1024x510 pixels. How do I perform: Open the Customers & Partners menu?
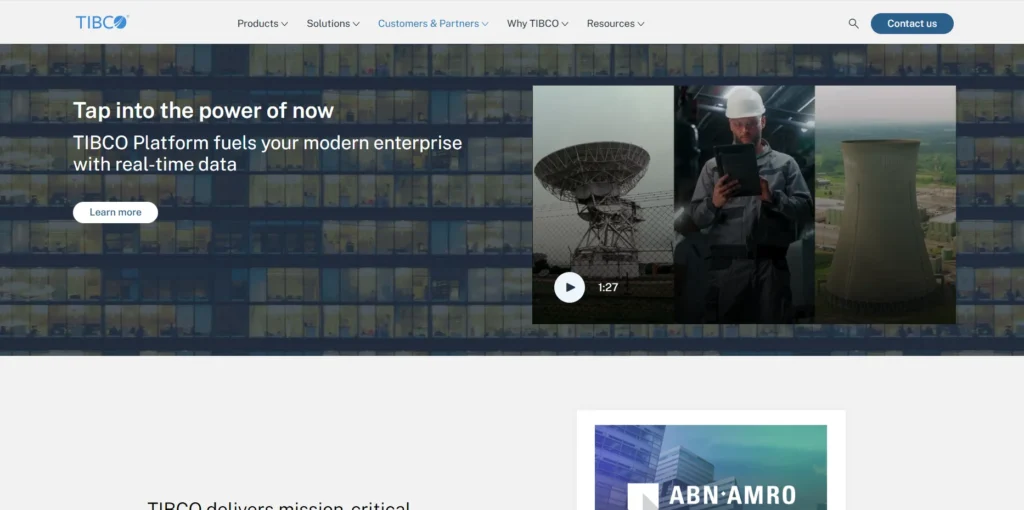coord(433,24)
